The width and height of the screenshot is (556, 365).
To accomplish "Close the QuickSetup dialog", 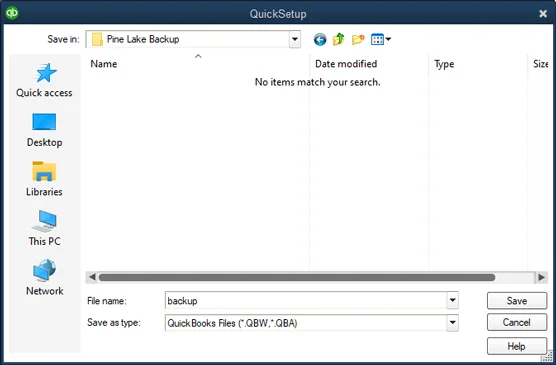I will point(543,13).
